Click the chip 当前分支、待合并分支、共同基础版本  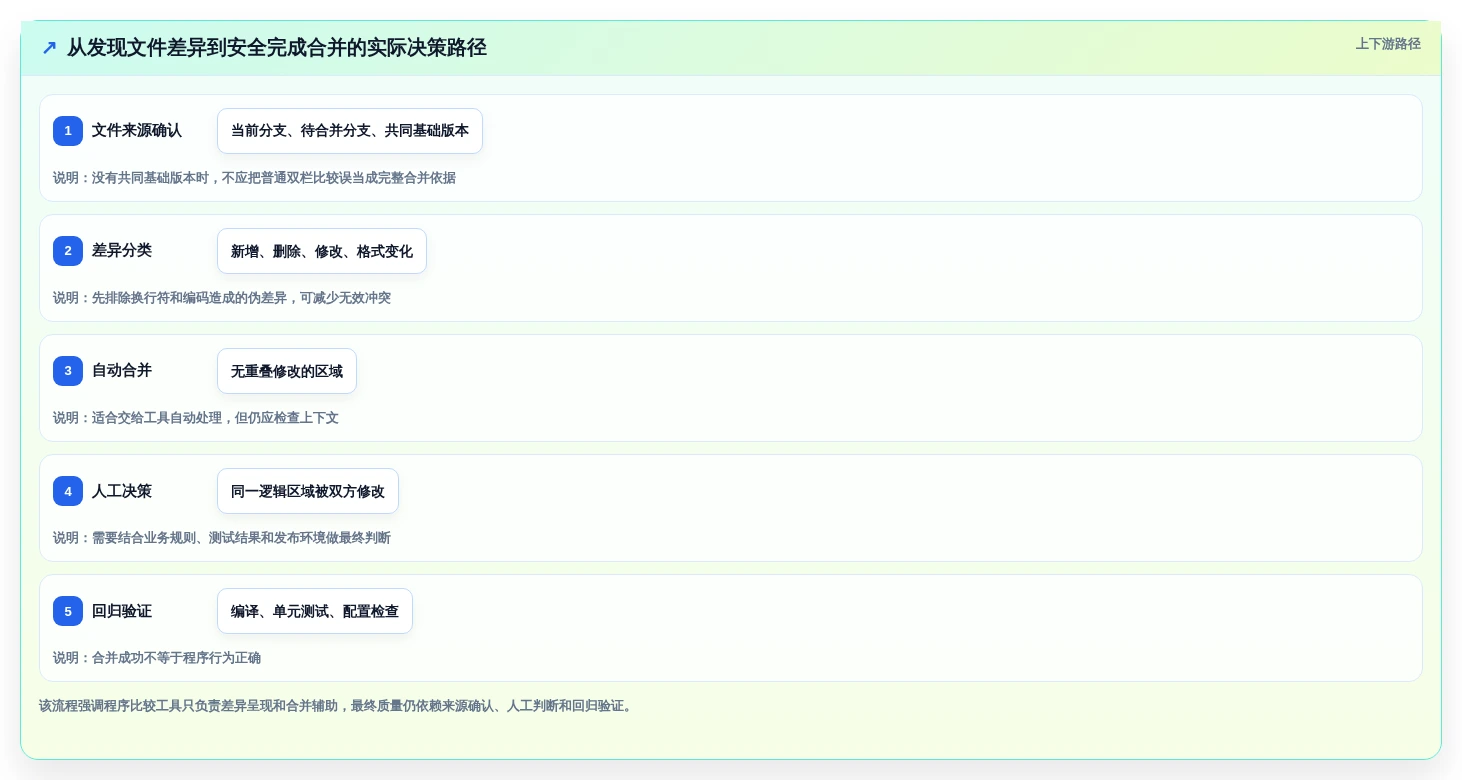pyautogui.click(x=350, y=131)
